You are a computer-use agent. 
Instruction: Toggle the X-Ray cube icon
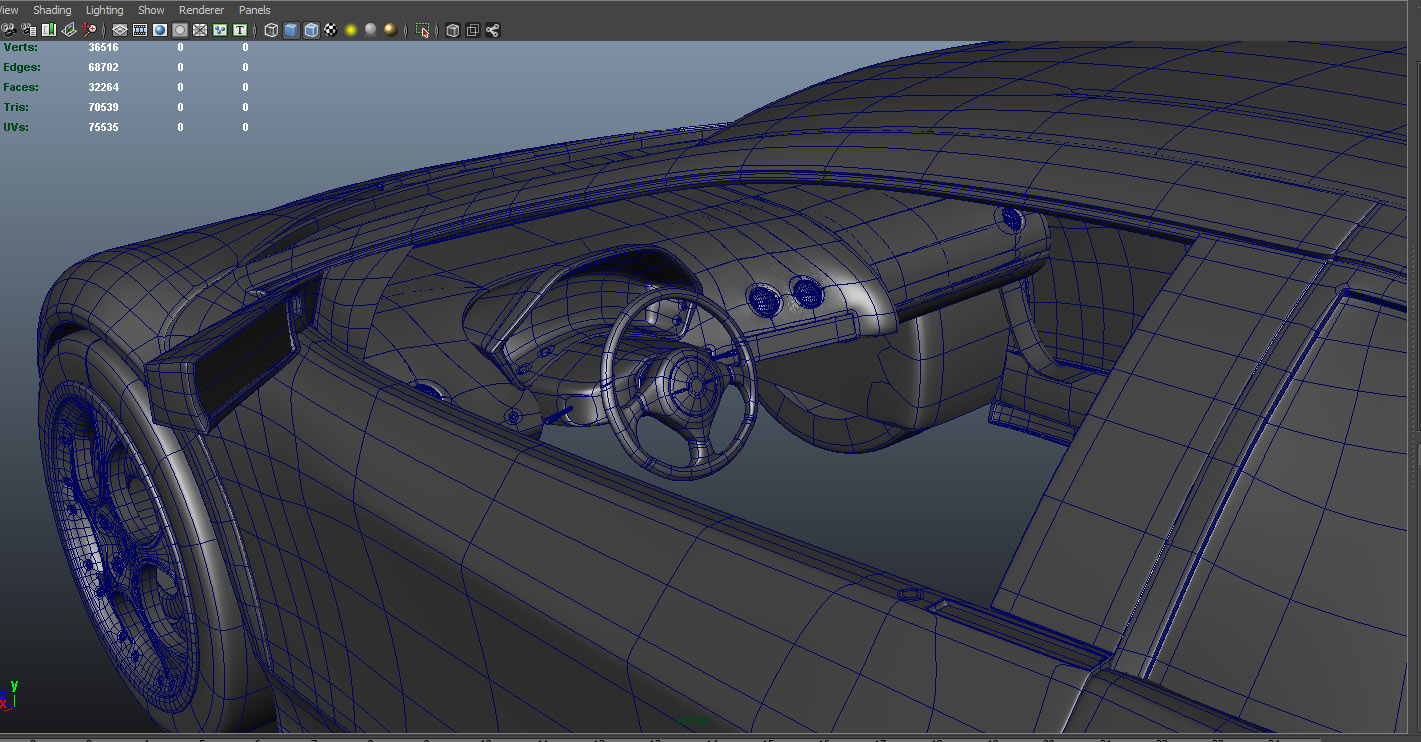coord(452,30)
